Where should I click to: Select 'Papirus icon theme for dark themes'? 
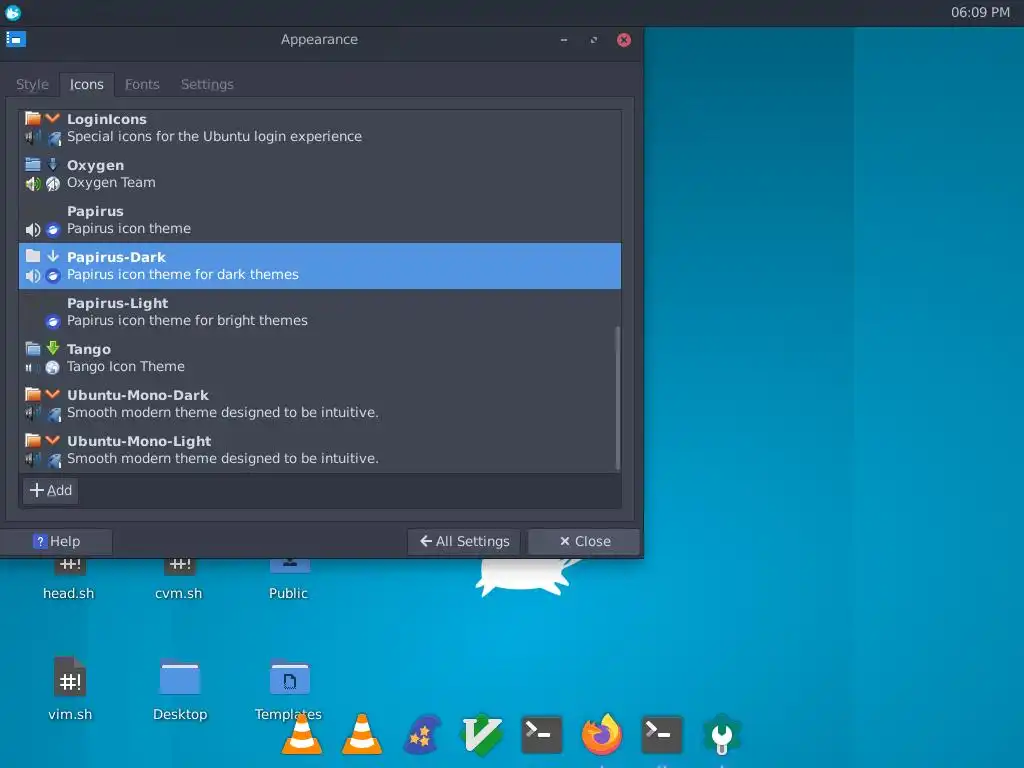click(x=320, y=266)
